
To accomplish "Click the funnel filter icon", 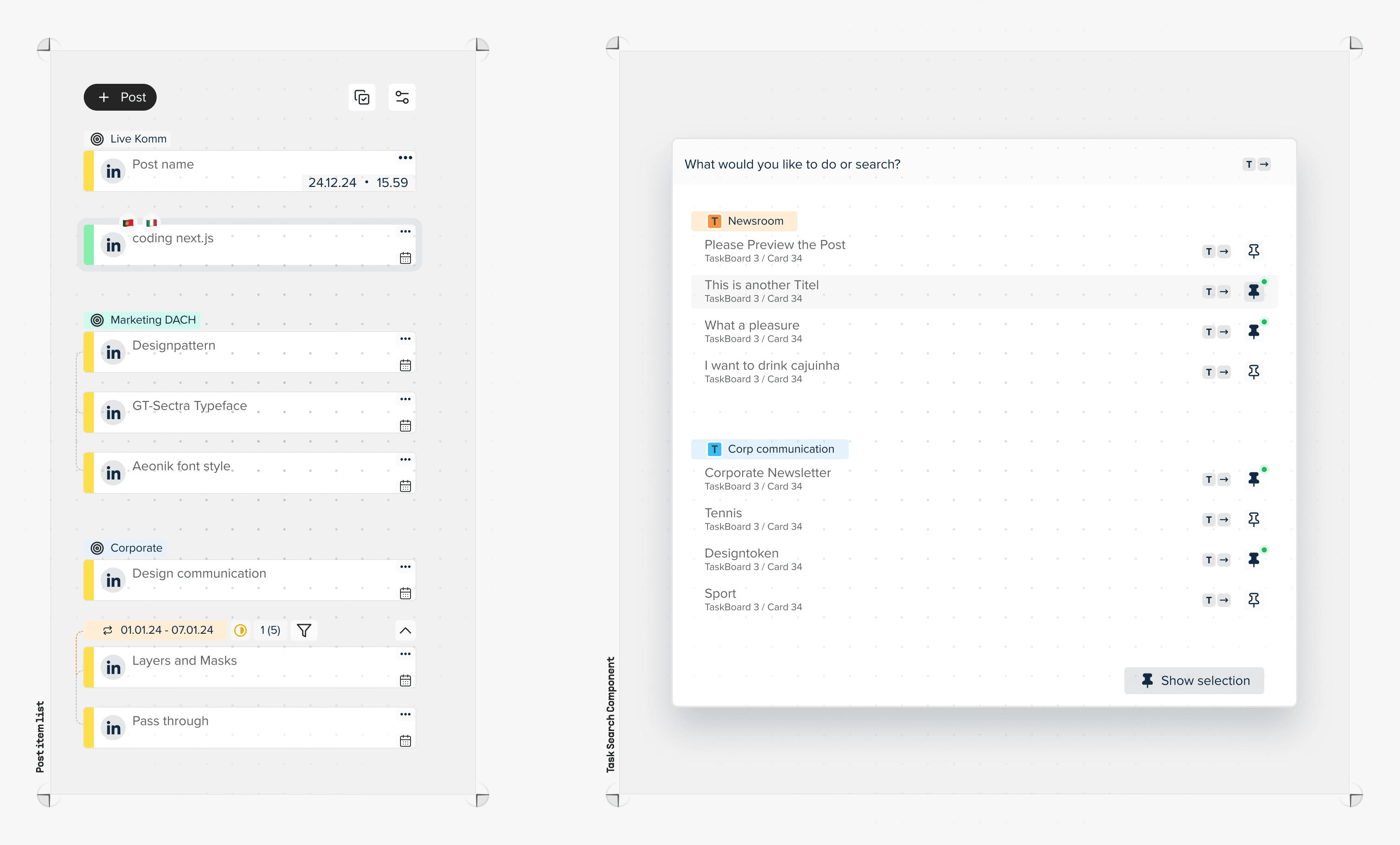I will click(304, 630).
